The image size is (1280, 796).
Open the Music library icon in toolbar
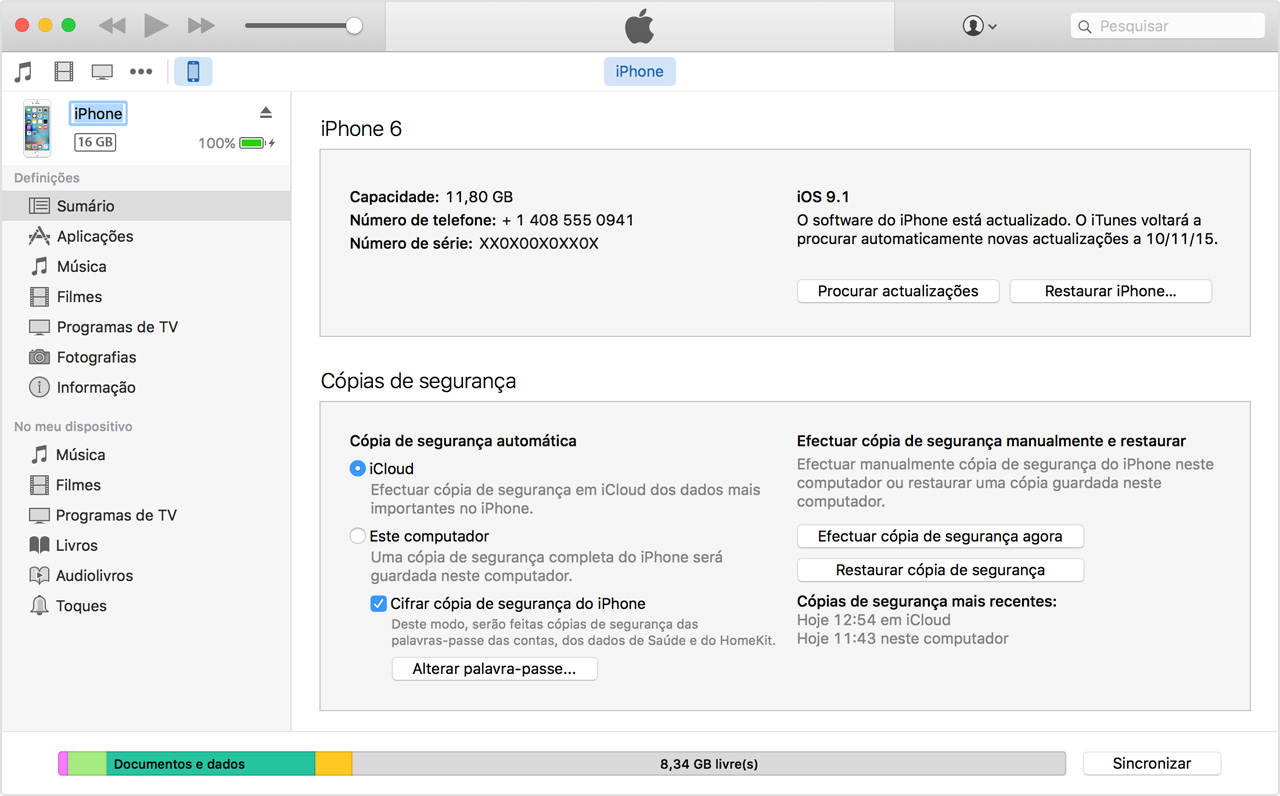click(23, 72)
